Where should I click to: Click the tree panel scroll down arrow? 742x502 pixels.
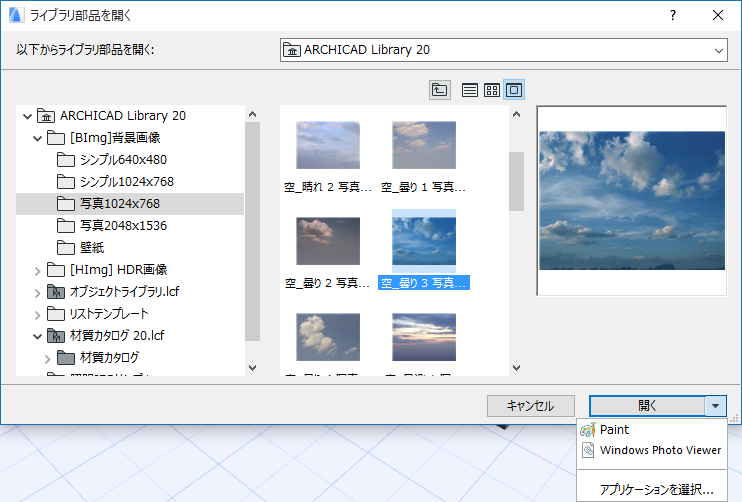tap(252, 368)
